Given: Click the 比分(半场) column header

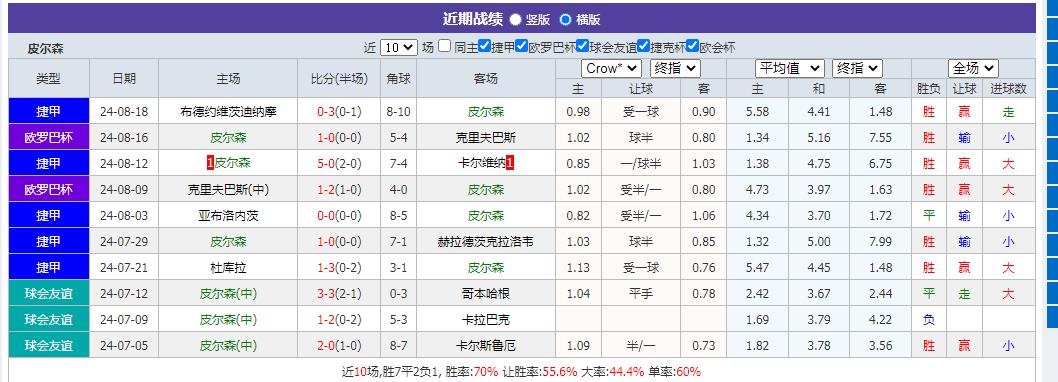Looking at the screenshot, I should coord(339,78).
